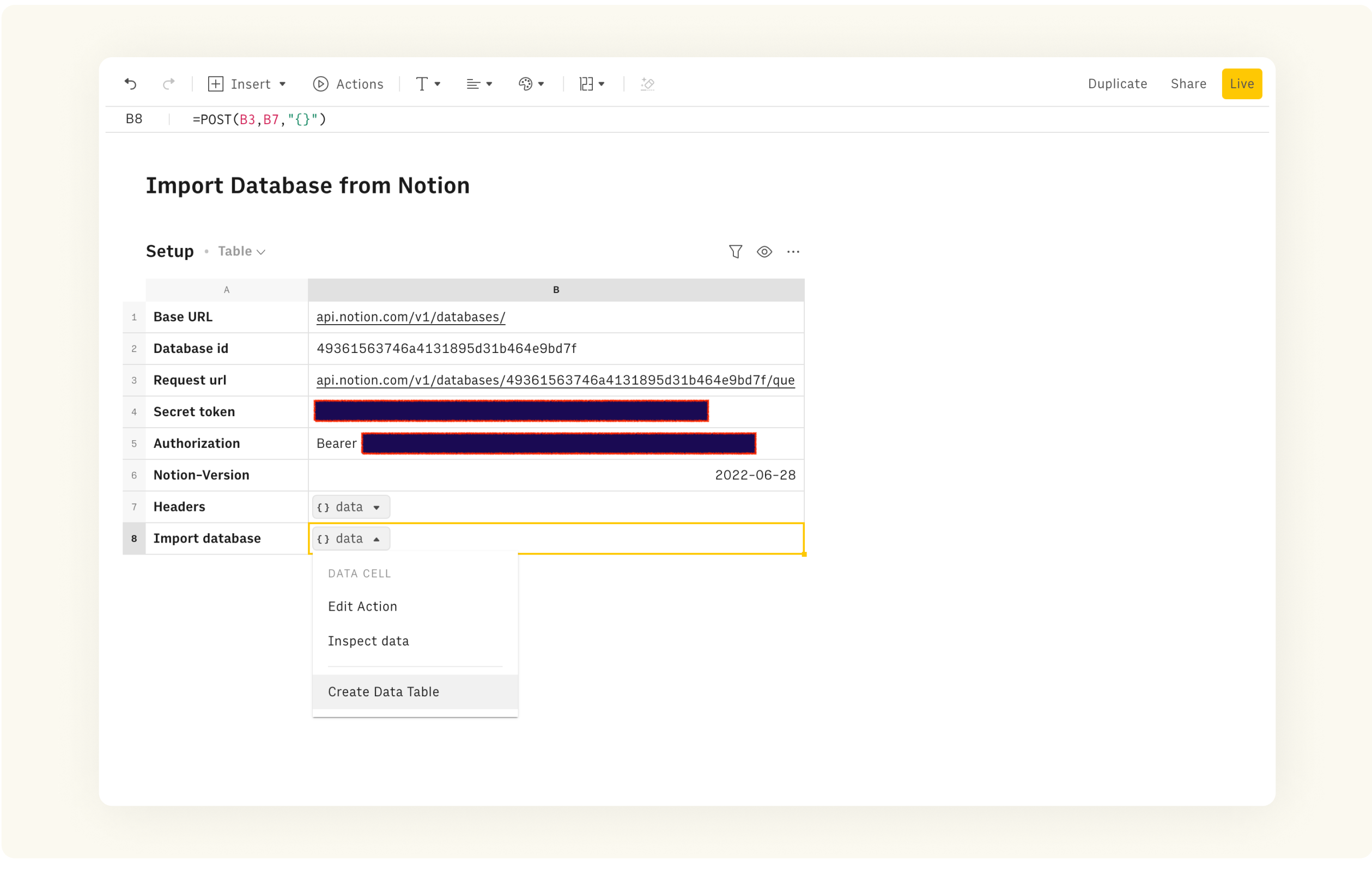Image resolution: width=1372 pixels, height=870 pixels.
Task: Collapse the Import database data chip
Action: point(351,539)
